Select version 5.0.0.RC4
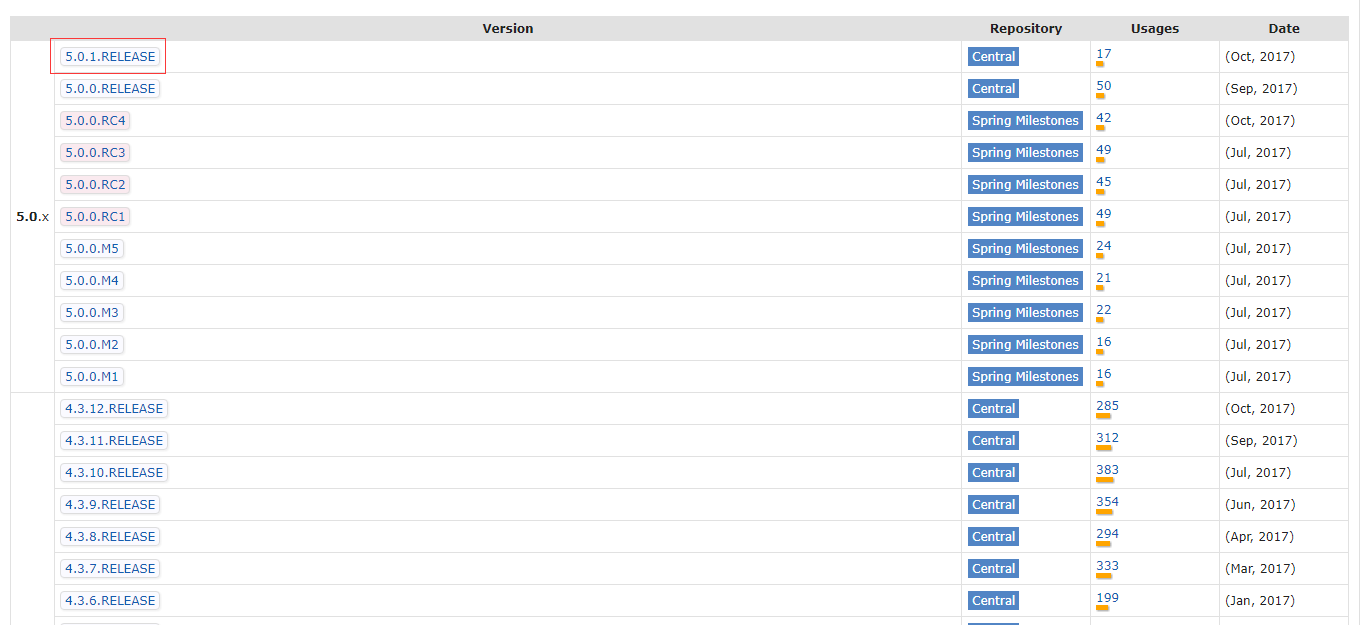The height and width of the screenshot is (625, 1370). pos(95,121)
